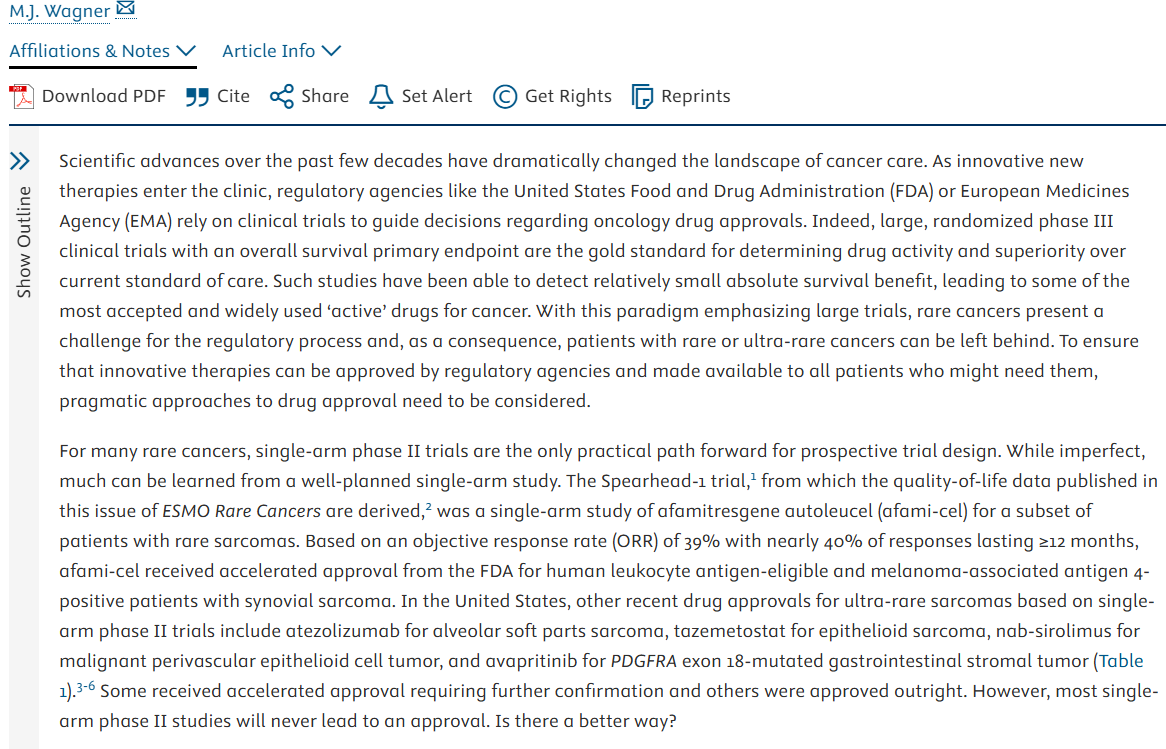
Task: Expand the Affiliations & Notes section
Action: 102,51
